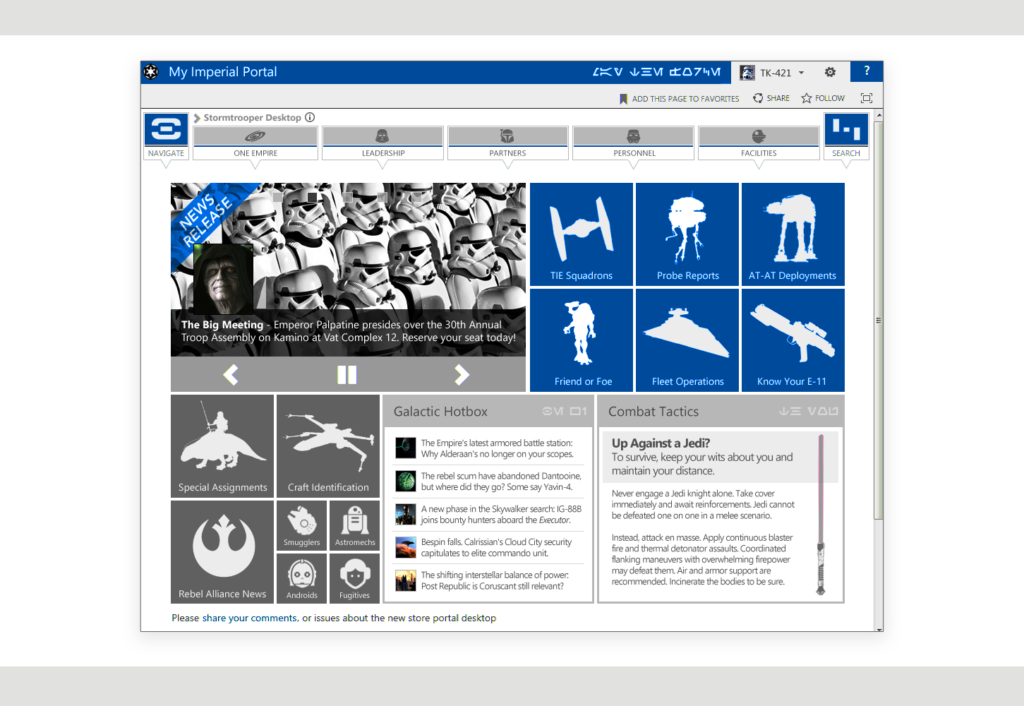
Task: Click the help question mark button
Action: pyautogui.click(x=867, y=71)
